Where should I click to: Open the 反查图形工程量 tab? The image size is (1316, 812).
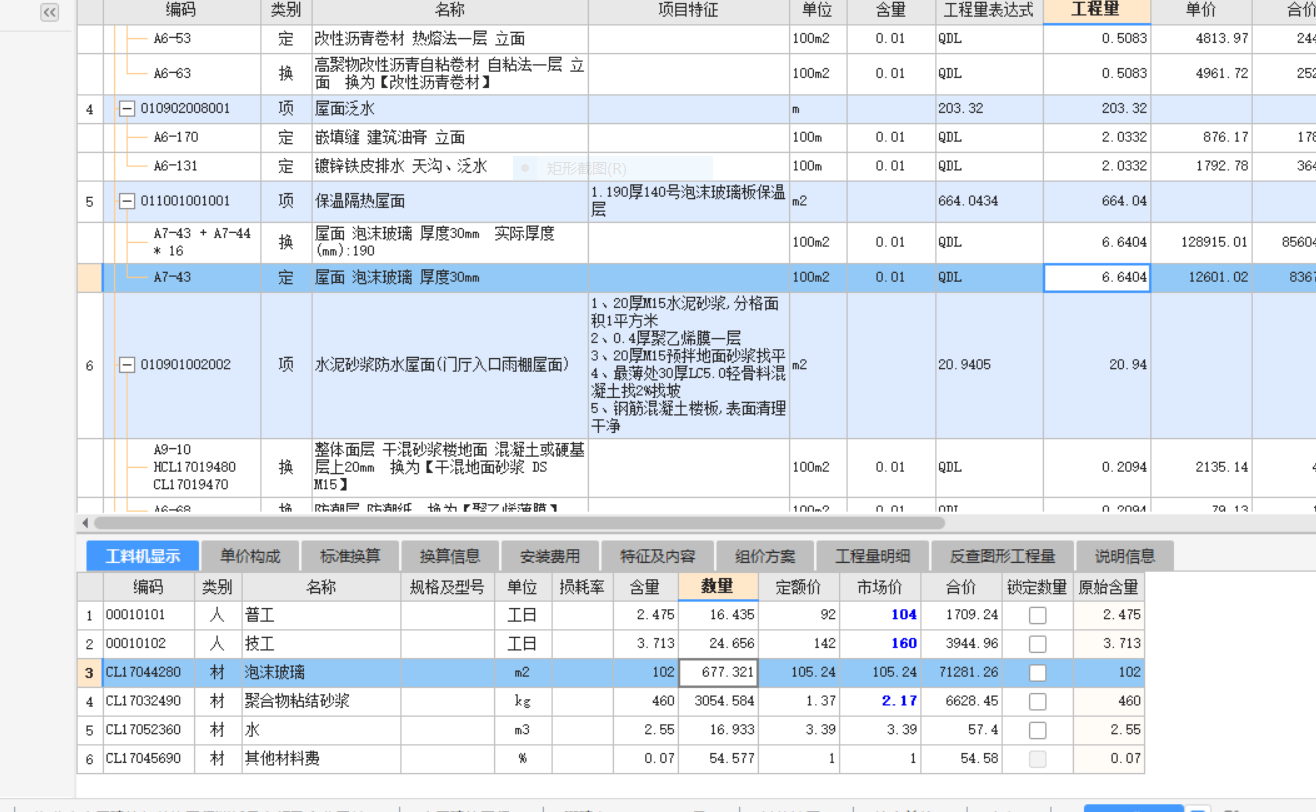click(1003, 556)
